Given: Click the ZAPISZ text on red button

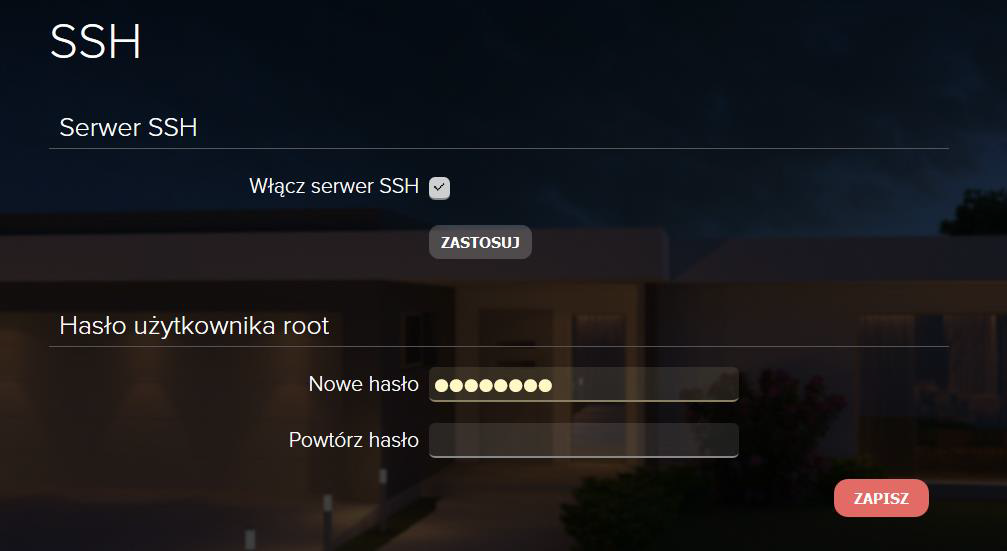Looking at the screenshot, I should 881,498.
